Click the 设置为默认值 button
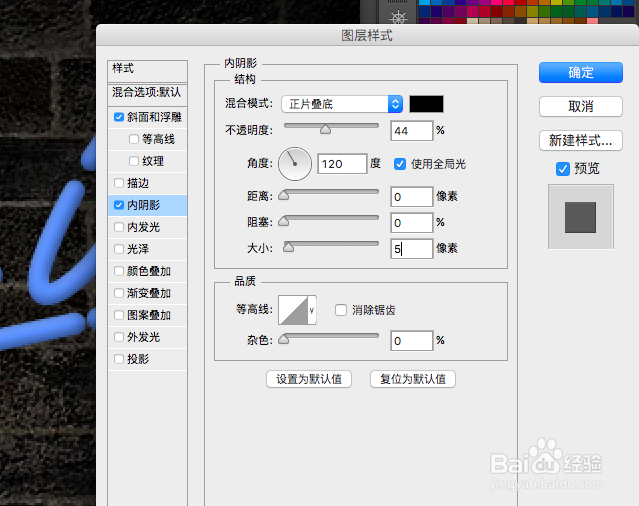Viewport: 639px width, 506px height. [309, 379]
